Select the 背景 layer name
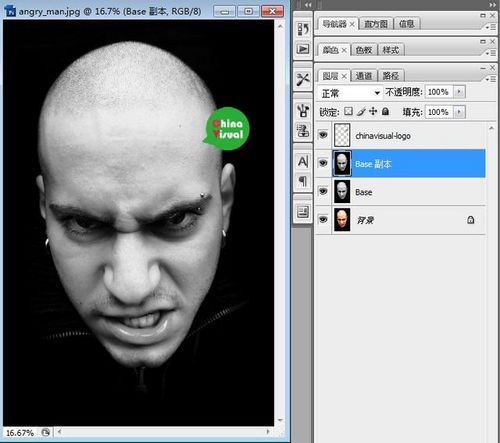 pos(365,220)
